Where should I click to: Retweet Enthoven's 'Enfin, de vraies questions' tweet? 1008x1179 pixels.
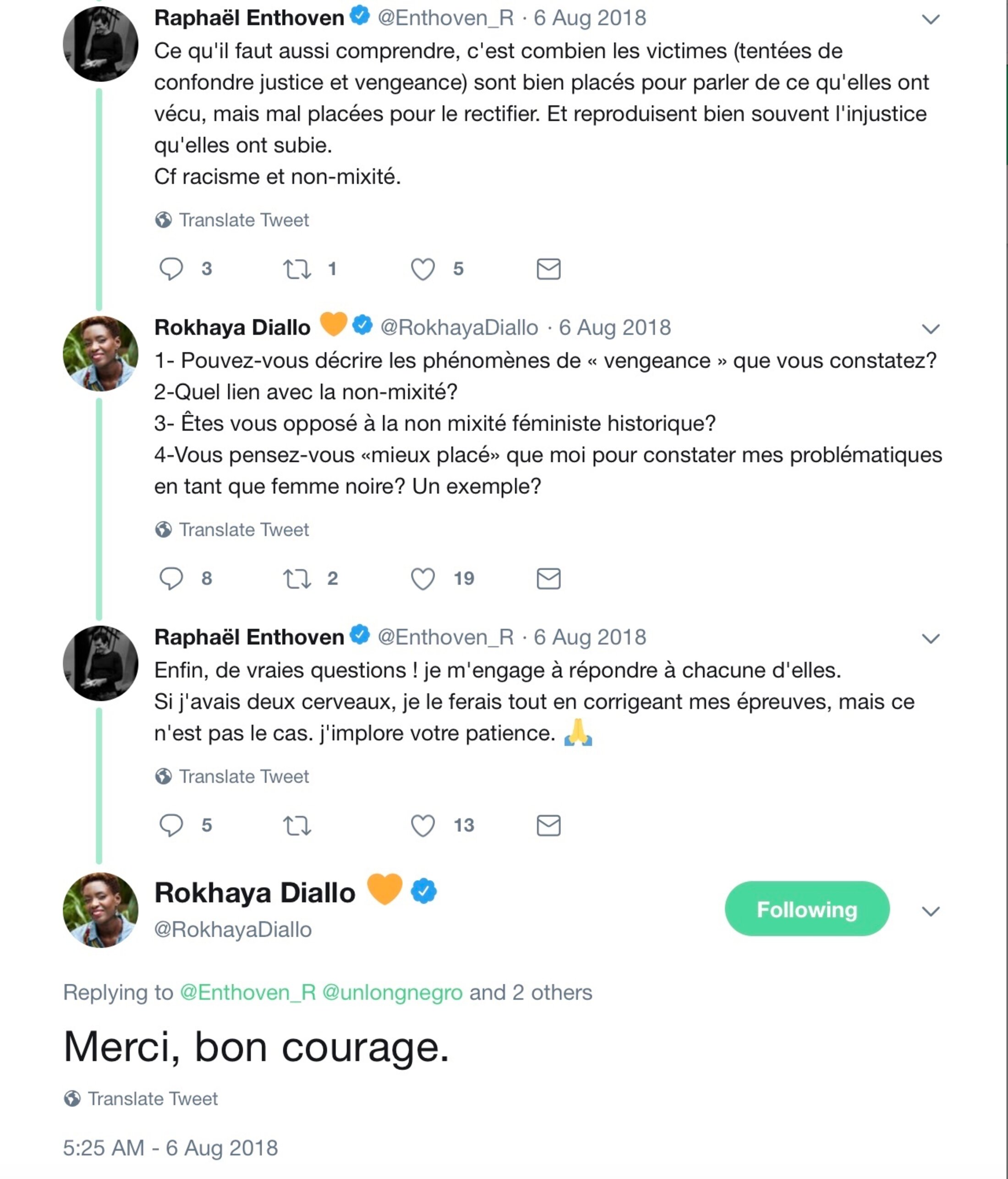tap(297, 825)
